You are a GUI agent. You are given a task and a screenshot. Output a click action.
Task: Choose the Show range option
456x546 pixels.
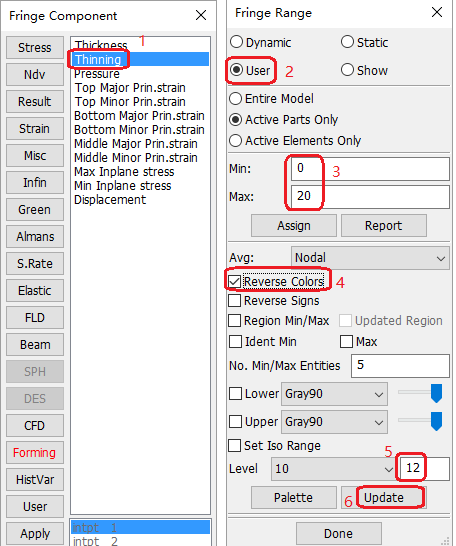point(347,70)
